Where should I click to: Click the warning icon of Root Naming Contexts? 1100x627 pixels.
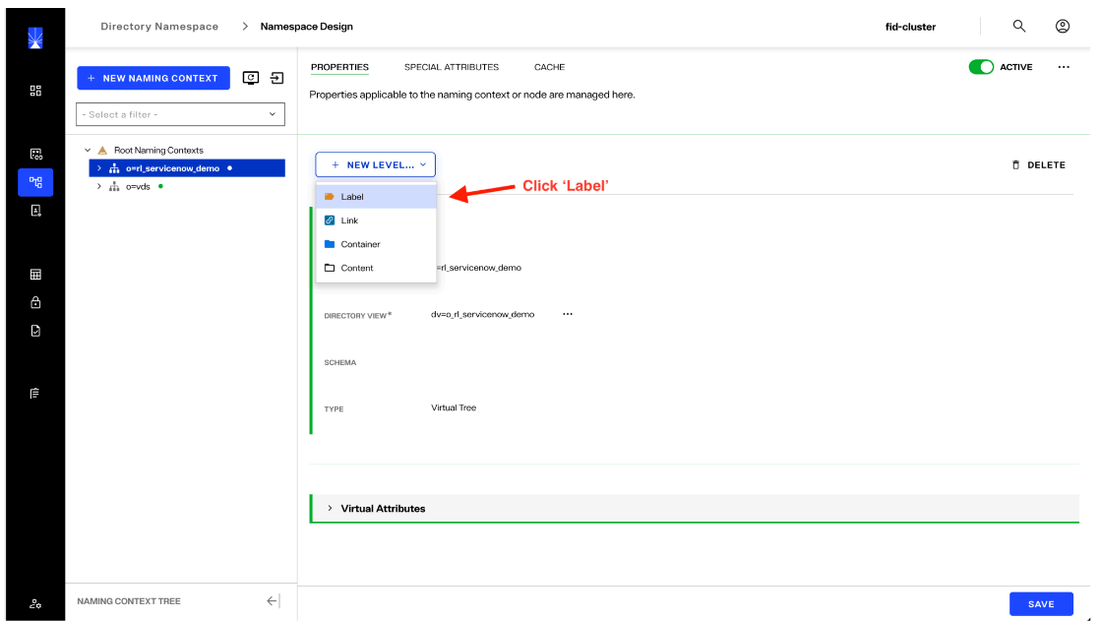tap(102, 150)
